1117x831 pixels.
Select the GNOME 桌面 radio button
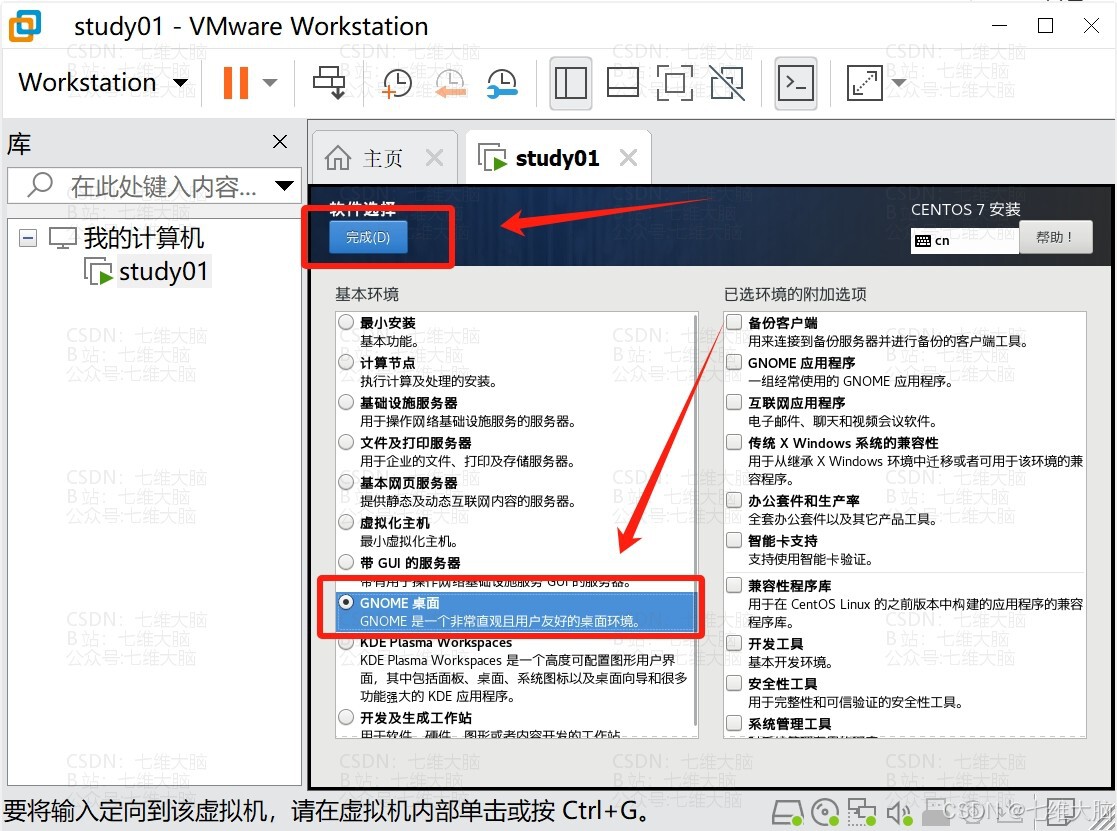[x=346, y=602]
